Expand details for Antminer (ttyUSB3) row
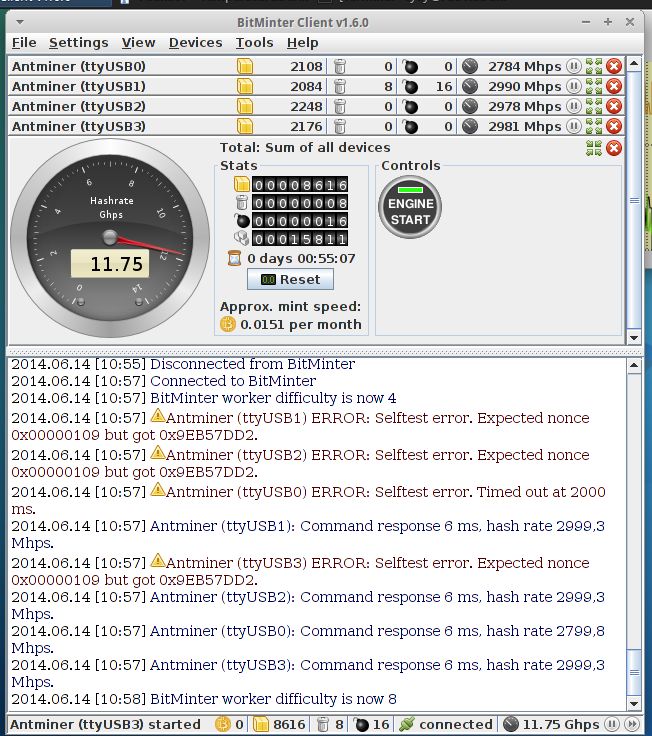652x736 pixels. click(594, 126)
